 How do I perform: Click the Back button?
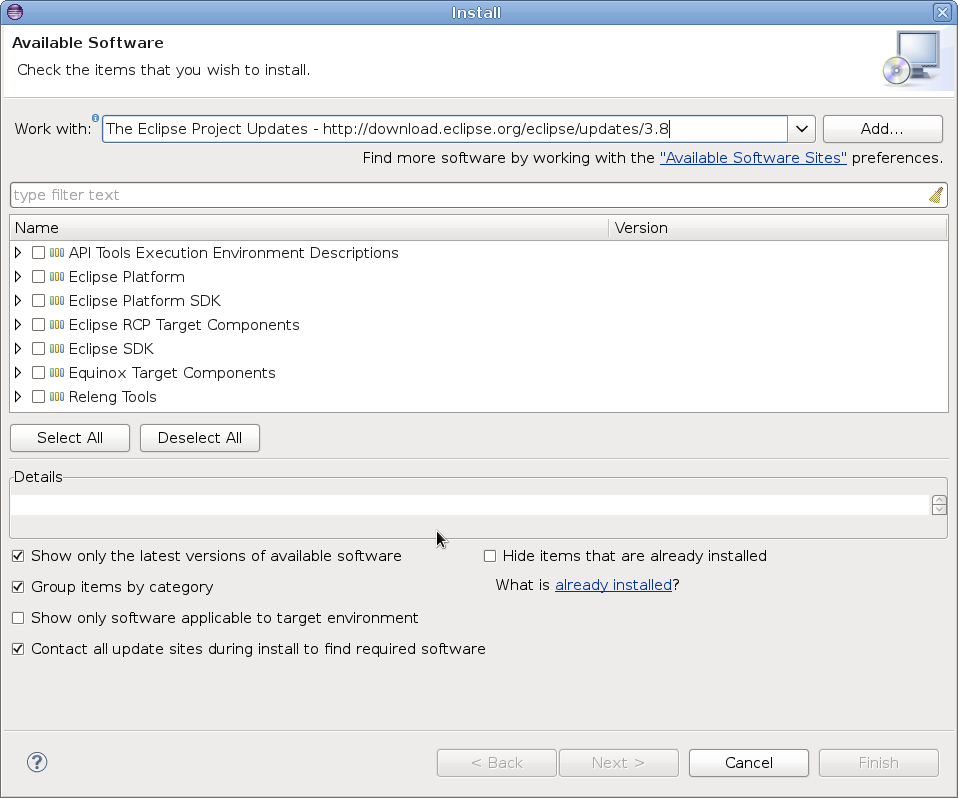[497, 763]
